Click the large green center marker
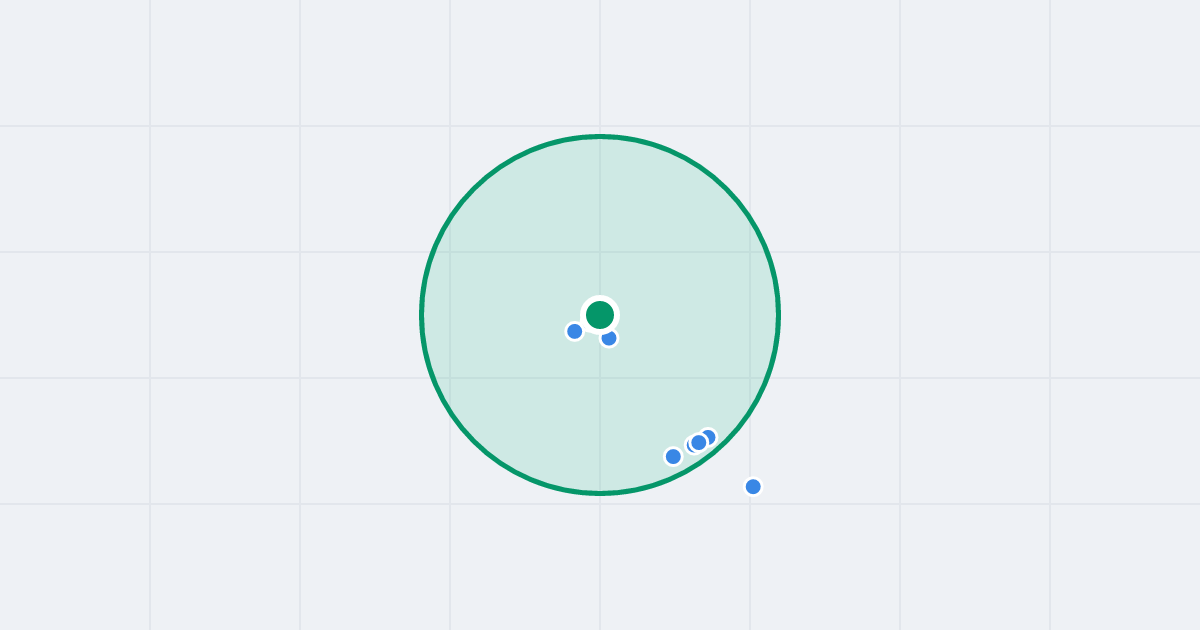The width and height of the screenshot is (1200, 630). click(x=600, y=315)
